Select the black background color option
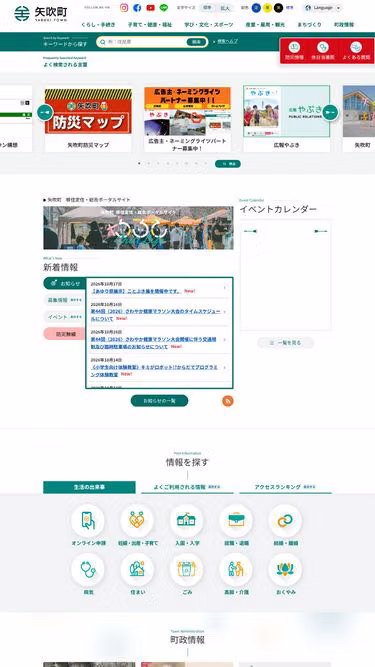Image resolution: width=375 pixels, height=667 pixels. [x=278, y=8]
